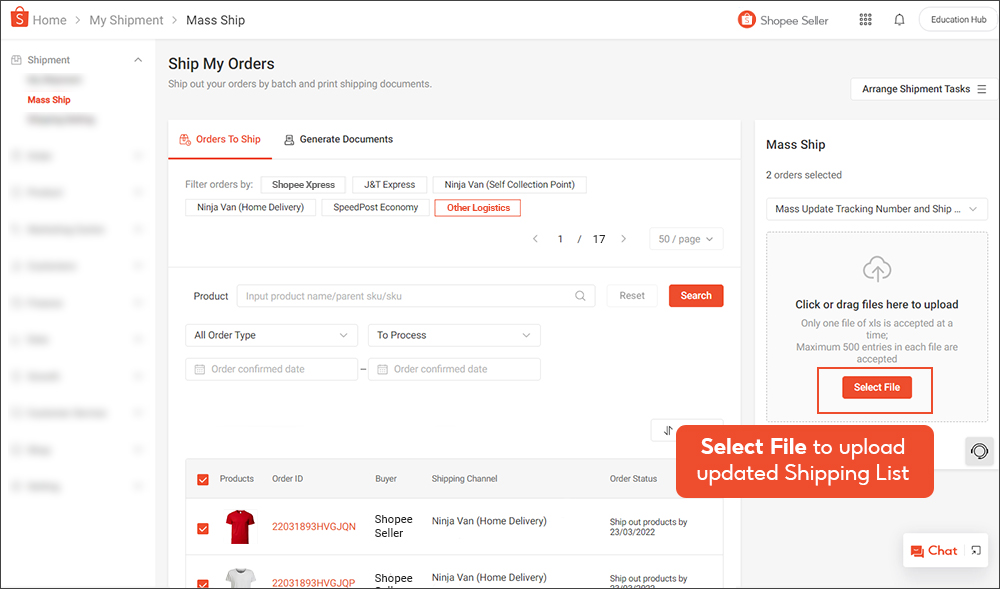Screen dimensions: 1000x589
Task: Open notifications via the bell icon
Action: click(x=899, y=19)
